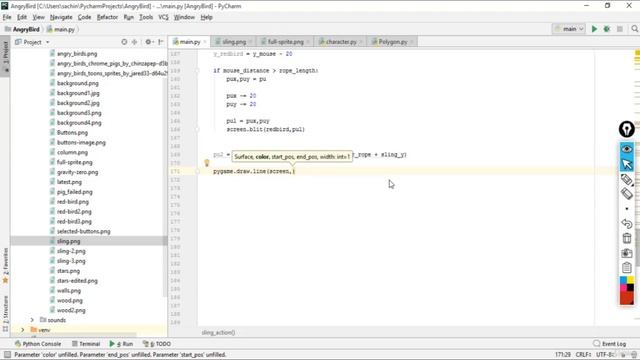Open the 6: TODO tool window
This screenshot has width=640, height=360.
pyautogui.click(x=157, y=344)
